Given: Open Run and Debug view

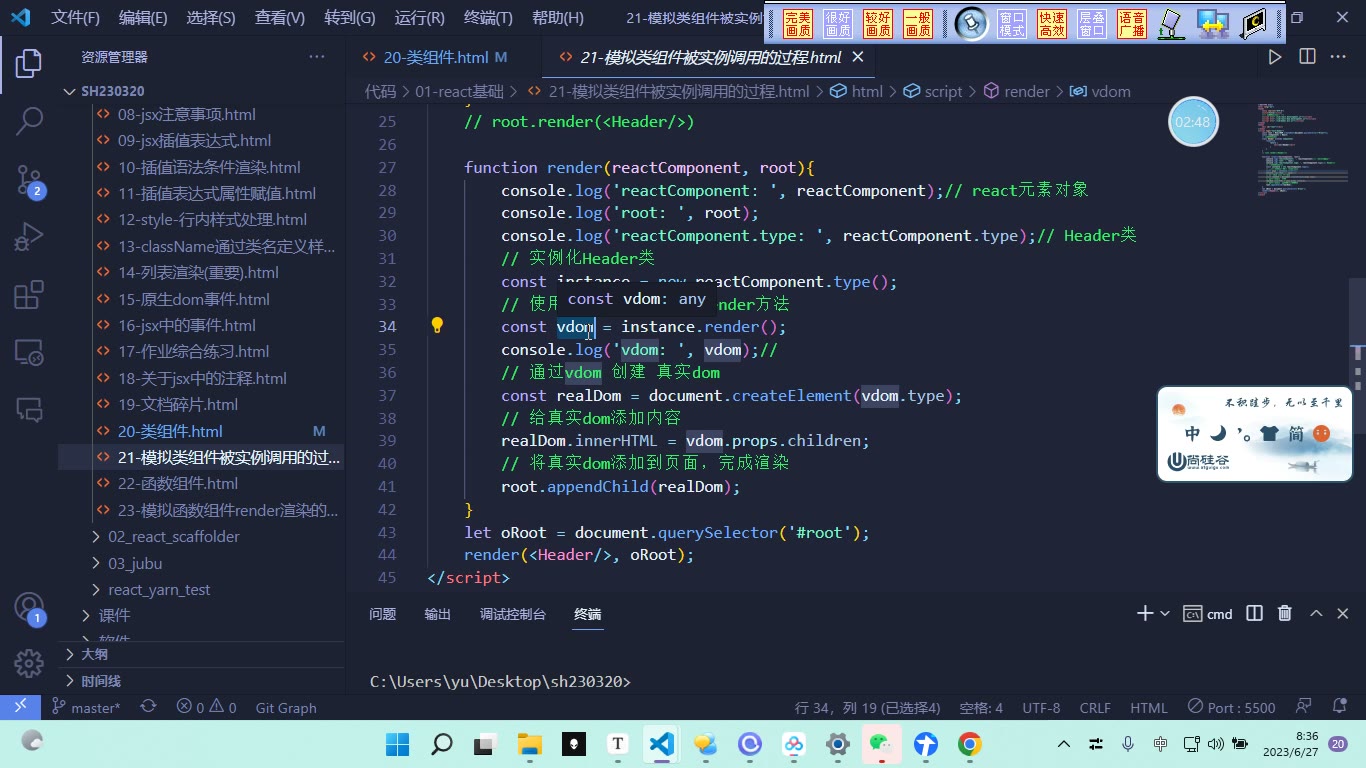Looking at the screenshot, I should click(29, 238).
